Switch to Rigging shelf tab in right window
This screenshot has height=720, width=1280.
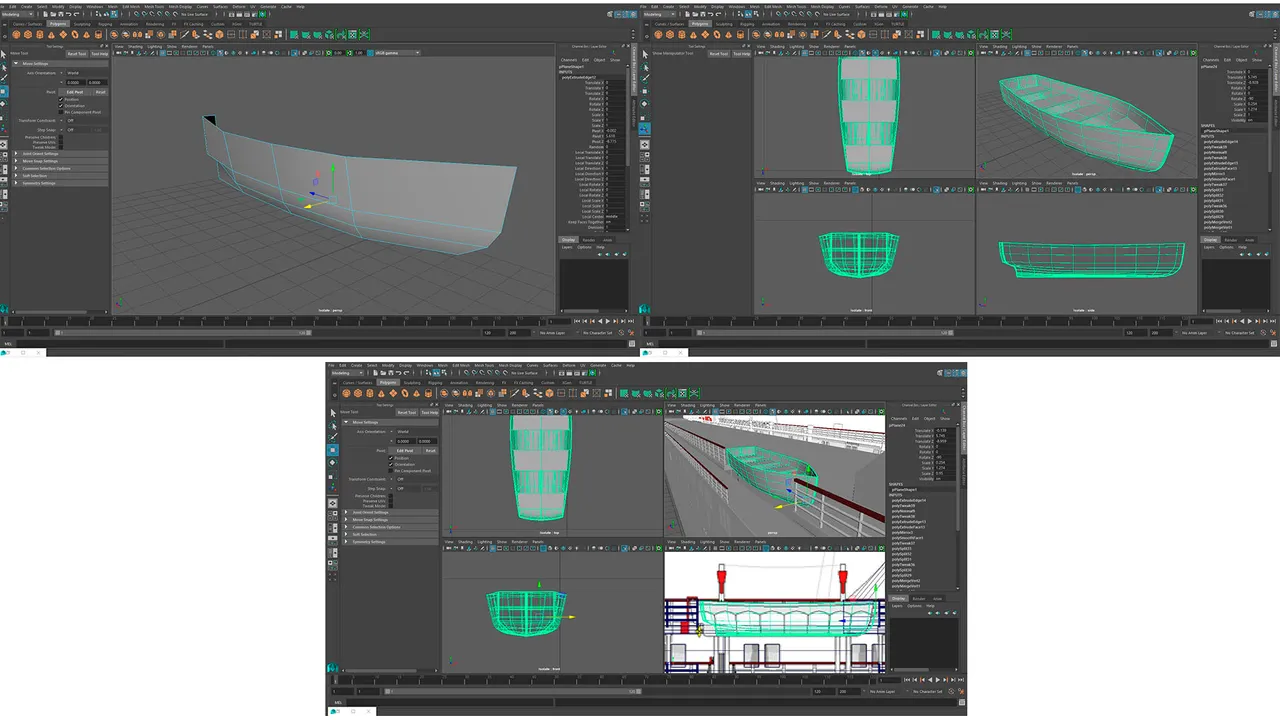[747, 24]
